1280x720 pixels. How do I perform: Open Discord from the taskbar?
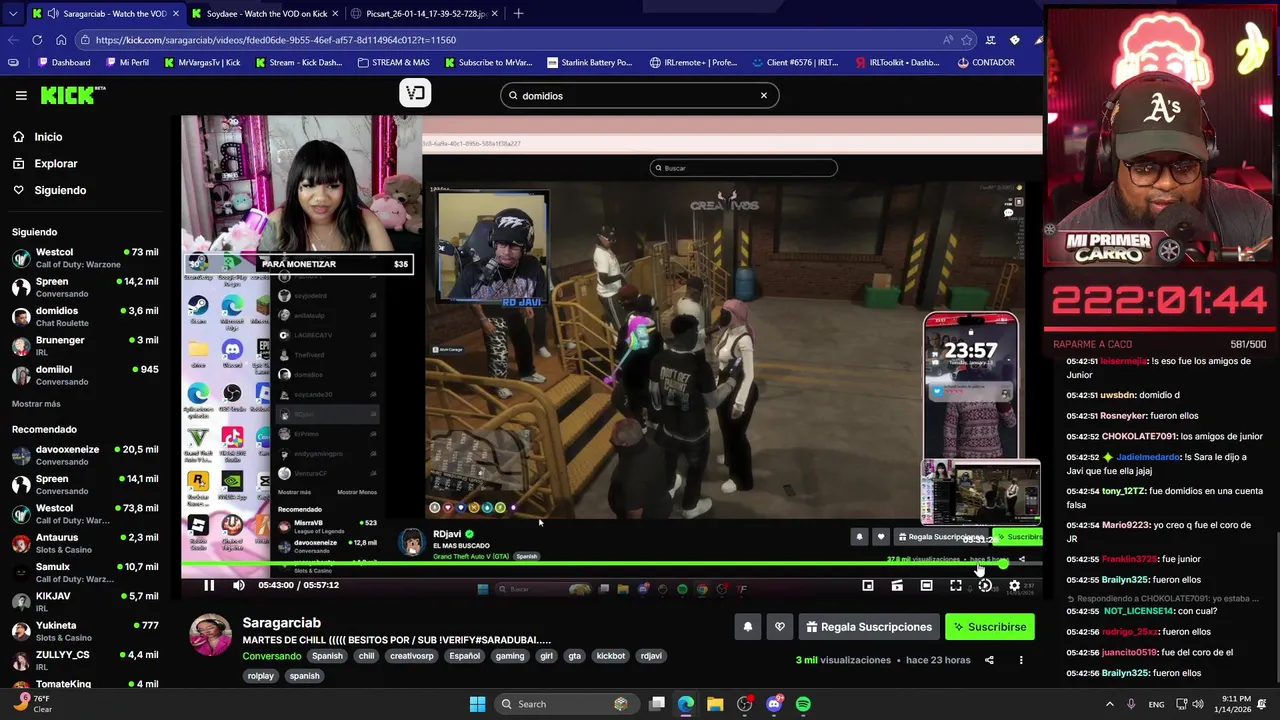pyautogui.click(x=774, y=704)
